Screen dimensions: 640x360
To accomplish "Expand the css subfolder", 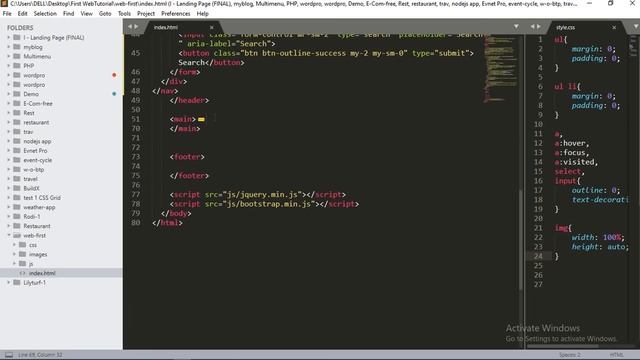I will (x=14, y=244).
